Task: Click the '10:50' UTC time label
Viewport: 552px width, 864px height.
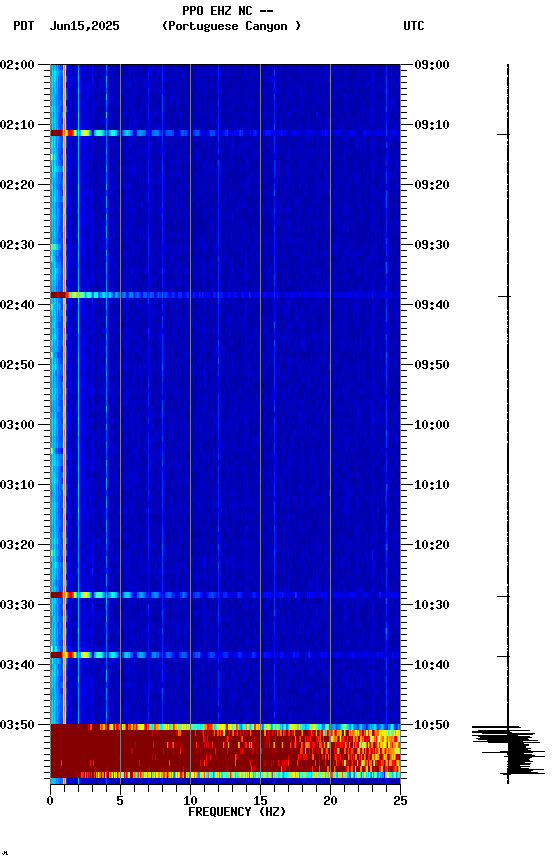Action: (x=432, y=725)
